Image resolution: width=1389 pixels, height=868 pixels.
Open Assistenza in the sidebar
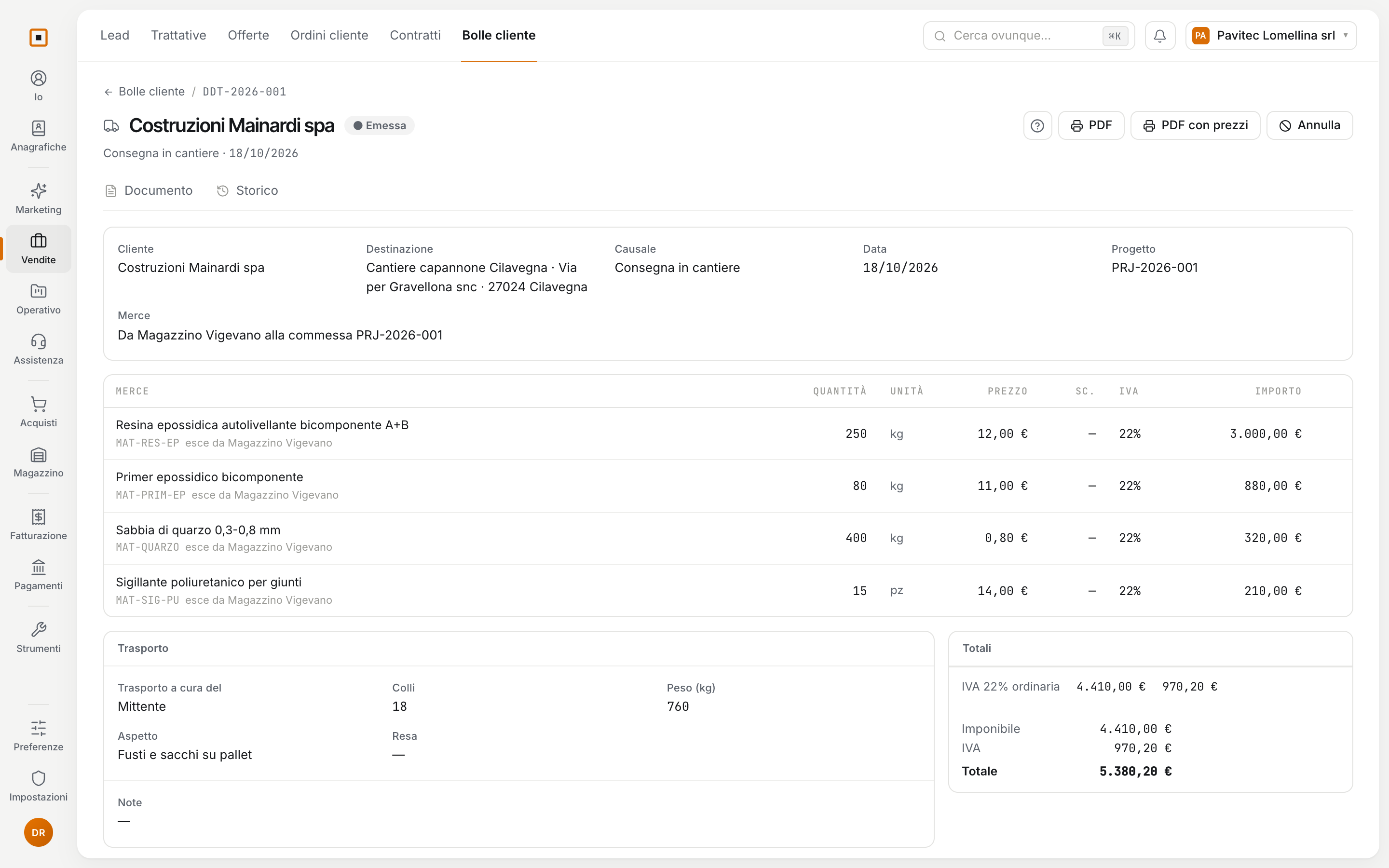(x=39, y=349)
